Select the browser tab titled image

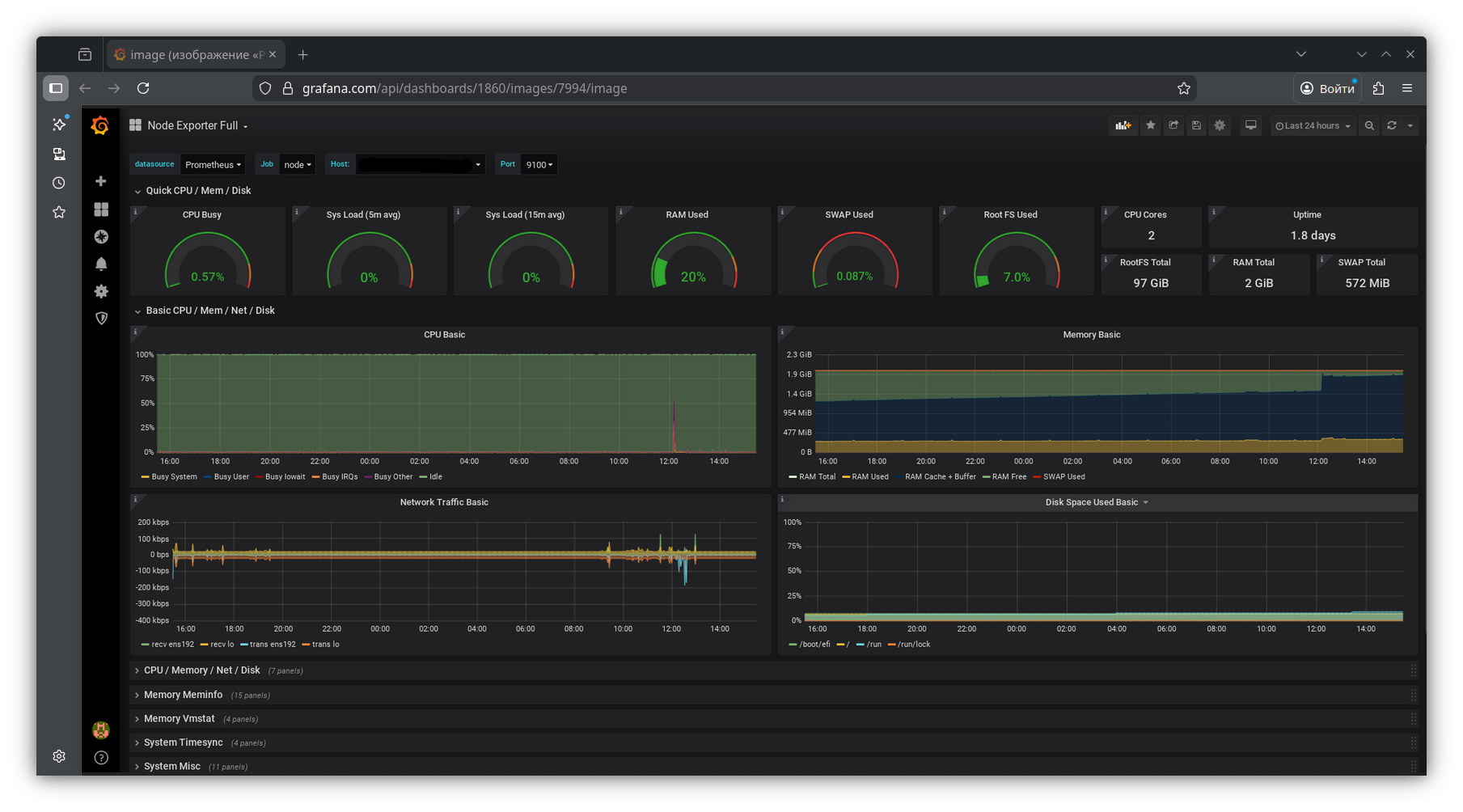click(x=190, y=55)
